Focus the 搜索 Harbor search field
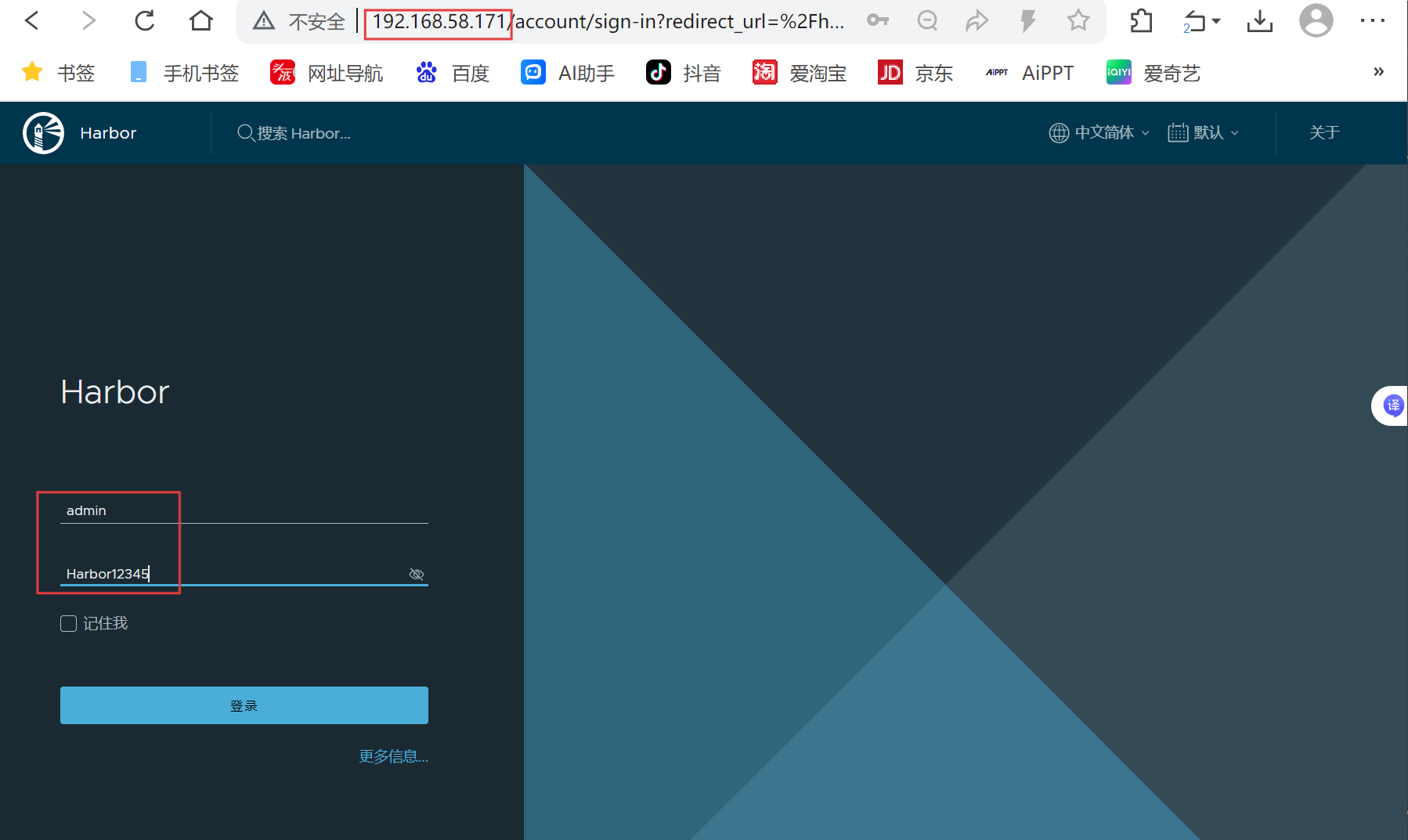 click(x=294, y=133)
